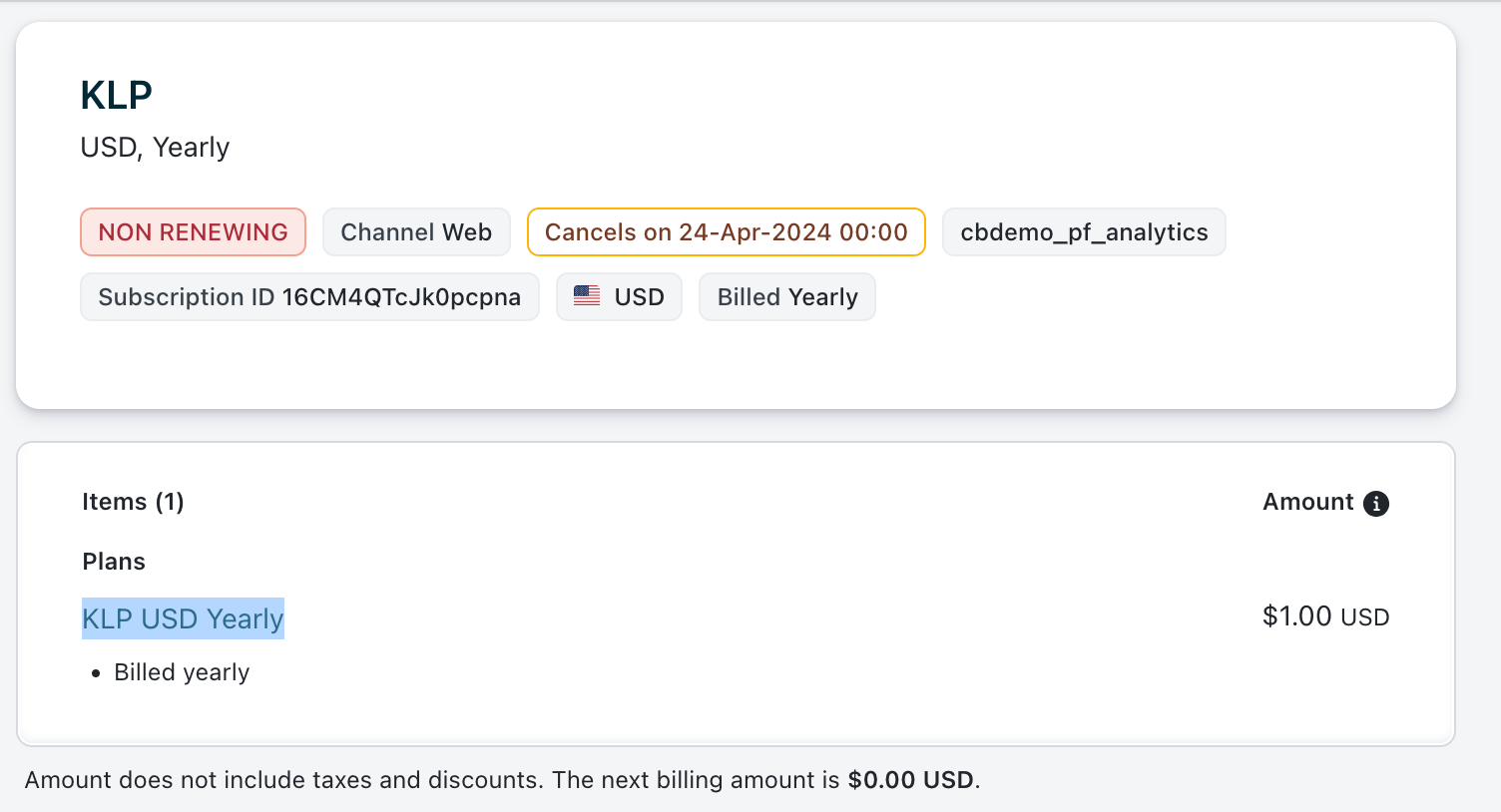The height and width of the screenshot is (812, 1501).
Task: Open the KLP USD Yearly plan link
Action: coord(184,618)
